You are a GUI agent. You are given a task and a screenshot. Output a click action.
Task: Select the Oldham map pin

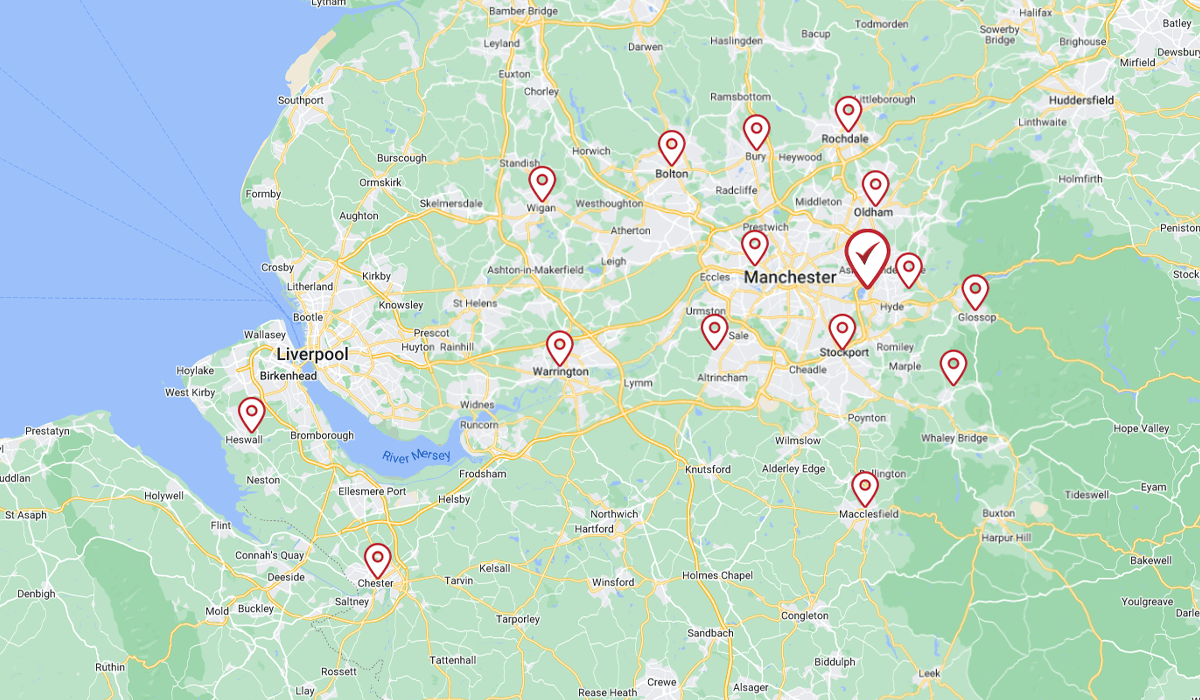click(x=875, y=188)
